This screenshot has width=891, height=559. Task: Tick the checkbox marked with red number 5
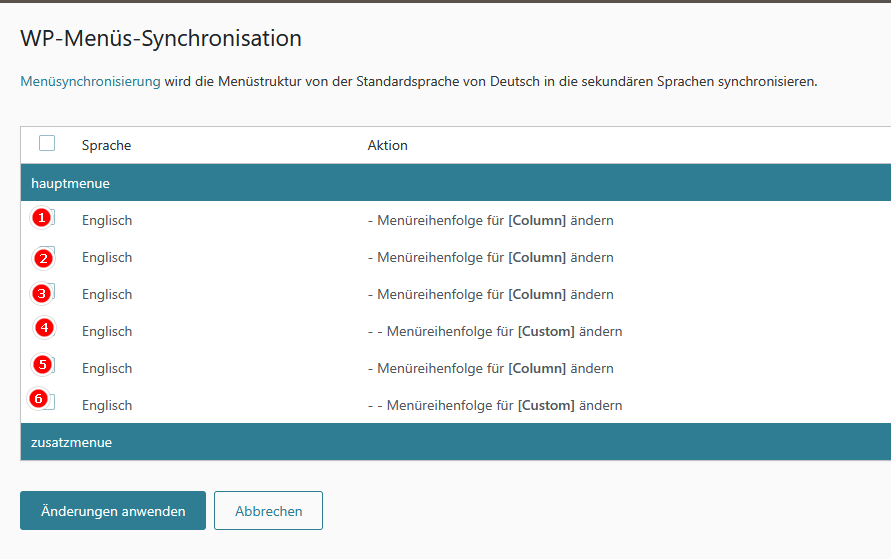coord(46,366)
